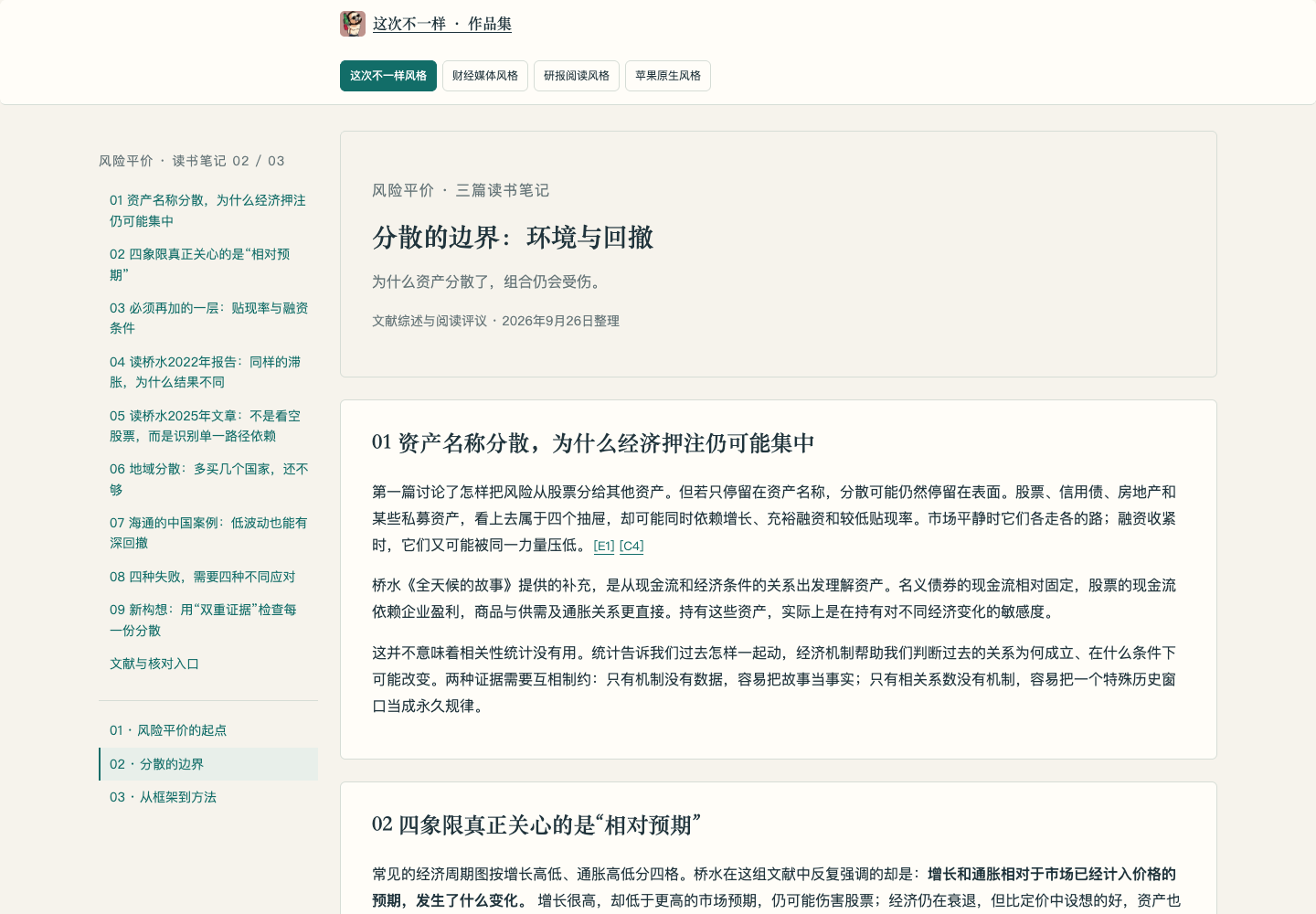Go to 09 新构想：用"双重证据"检查每一份分散
Viewport: 1316px width, 914px height.
point(208,620)
